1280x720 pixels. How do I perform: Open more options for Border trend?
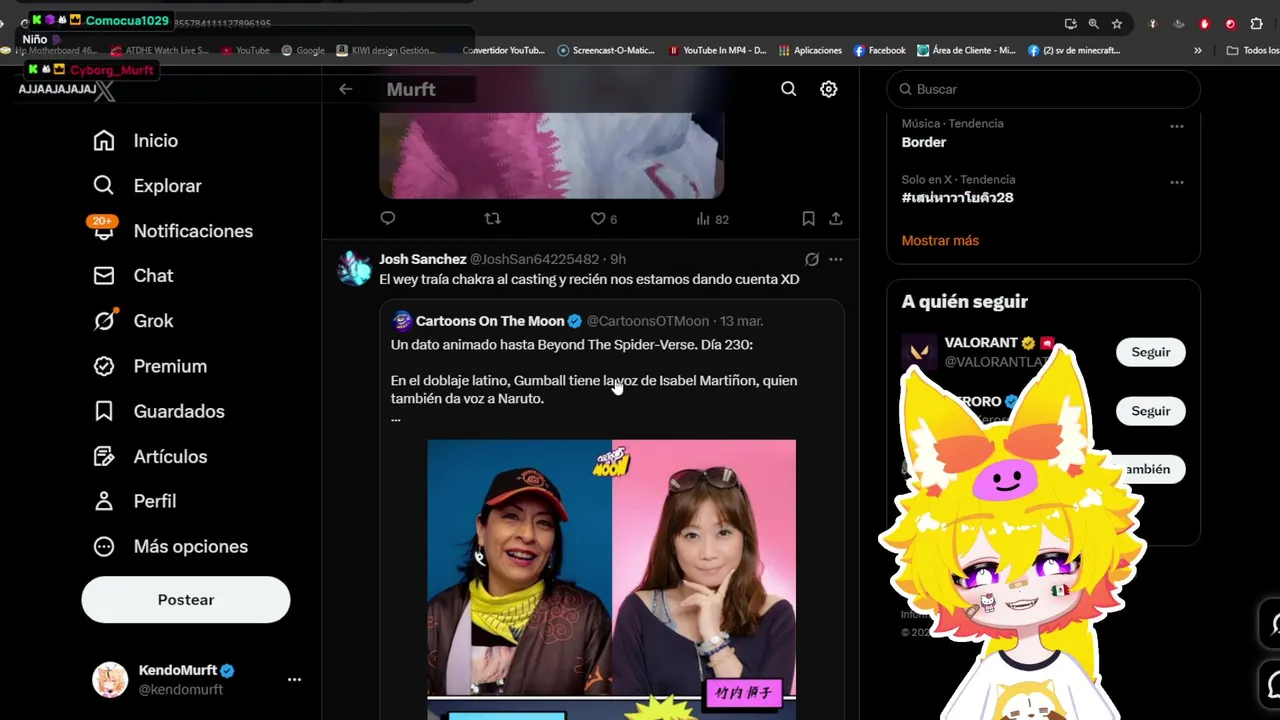[x=1177, y=126]
